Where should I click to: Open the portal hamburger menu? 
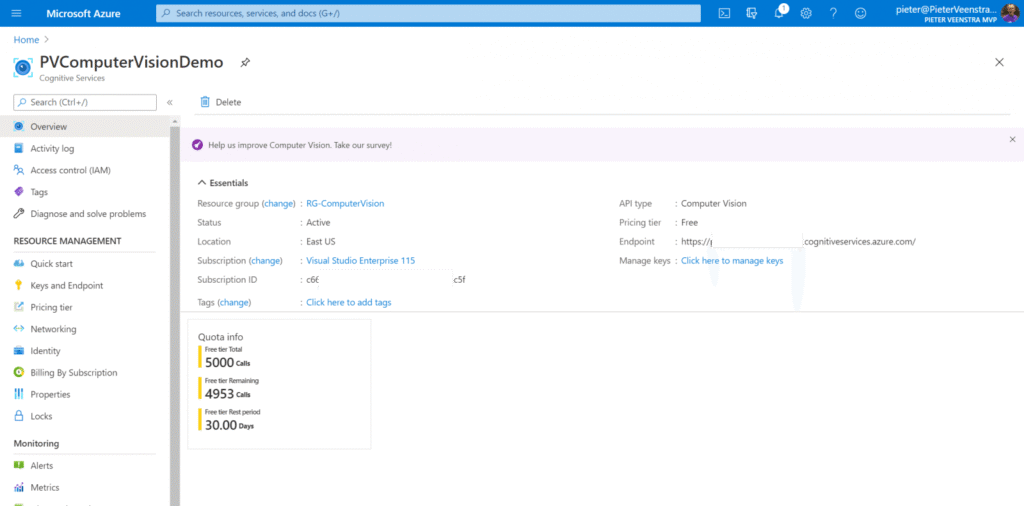point(16,13)
